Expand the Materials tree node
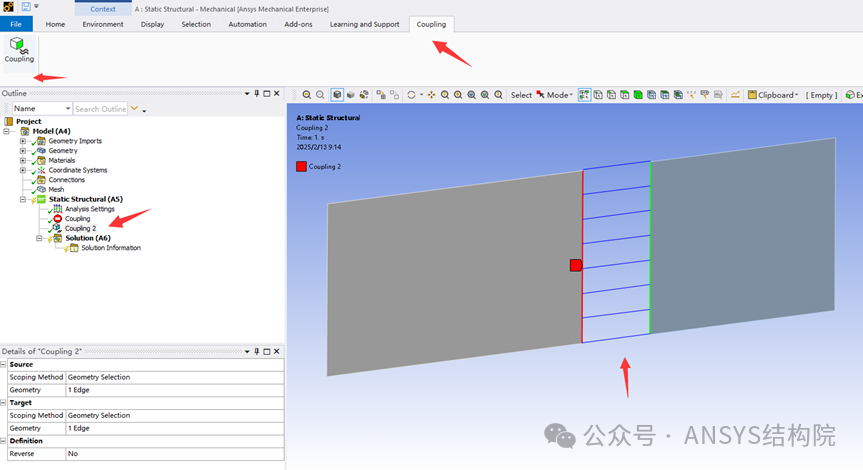This screenshot has width=863, height=470. coord(23,160)
